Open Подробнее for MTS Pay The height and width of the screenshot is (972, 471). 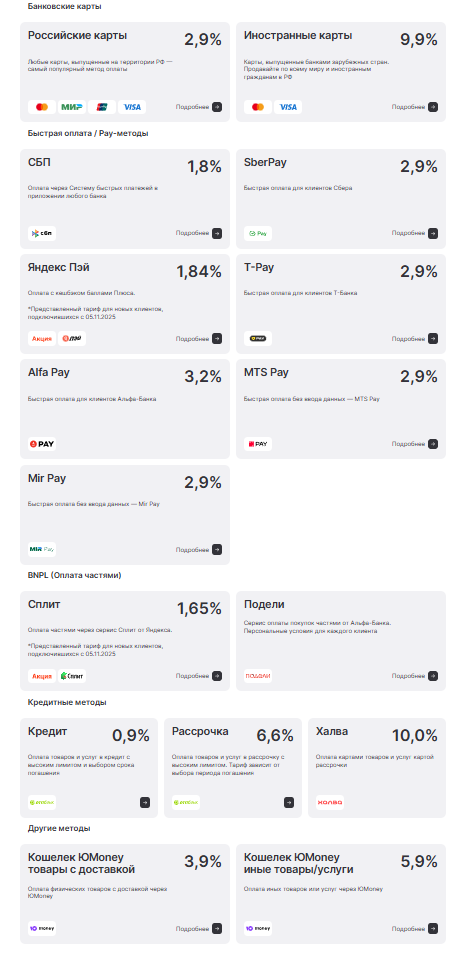point(415,444)
